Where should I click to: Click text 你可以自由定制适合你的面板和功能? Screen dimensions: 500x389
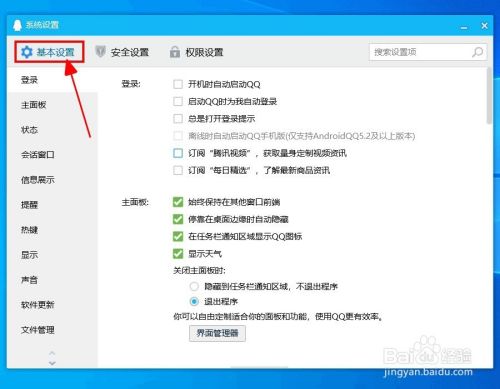[240, 316]
